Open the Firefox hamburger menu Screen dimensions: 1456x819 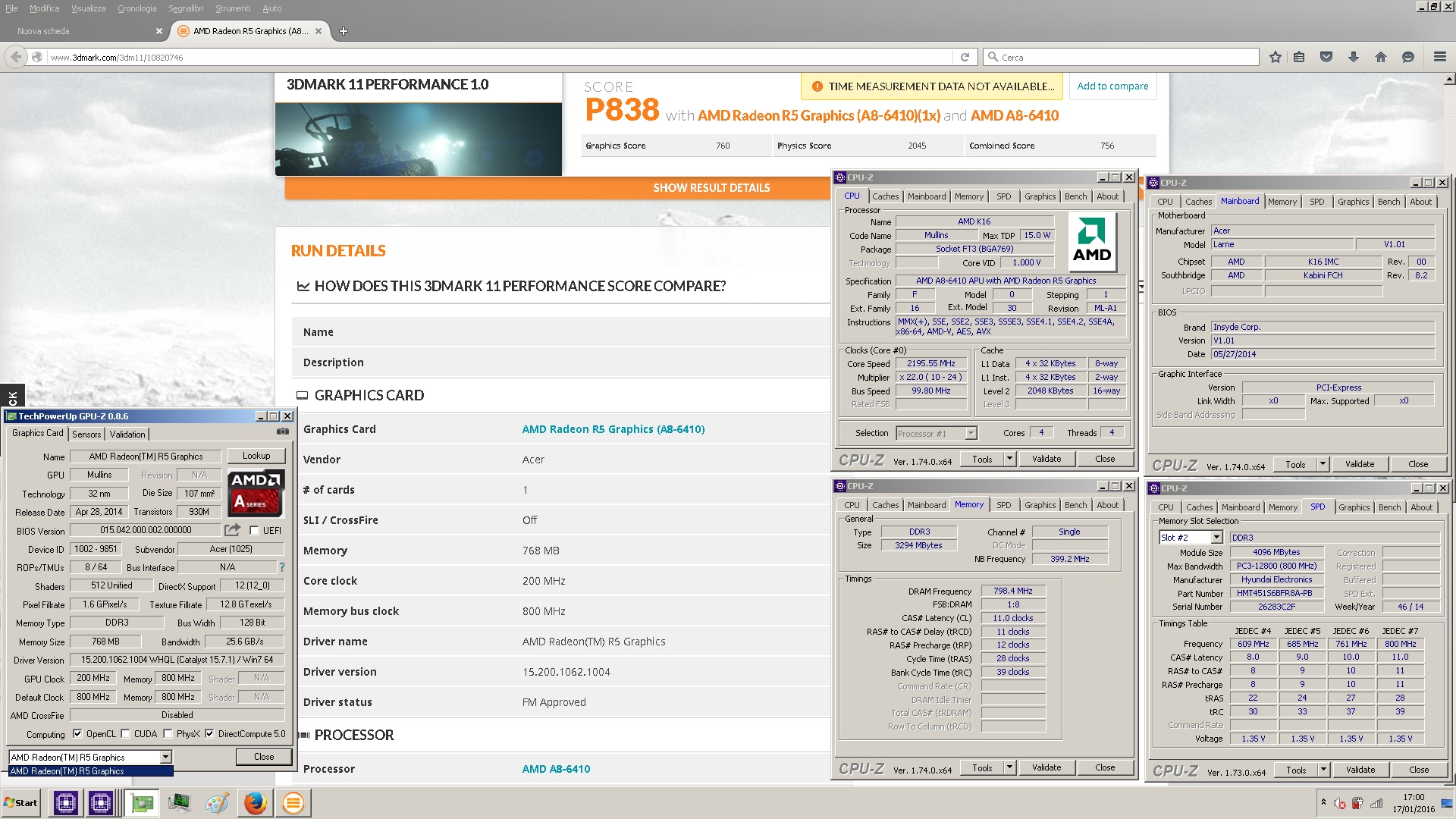tap(1439, 57)
